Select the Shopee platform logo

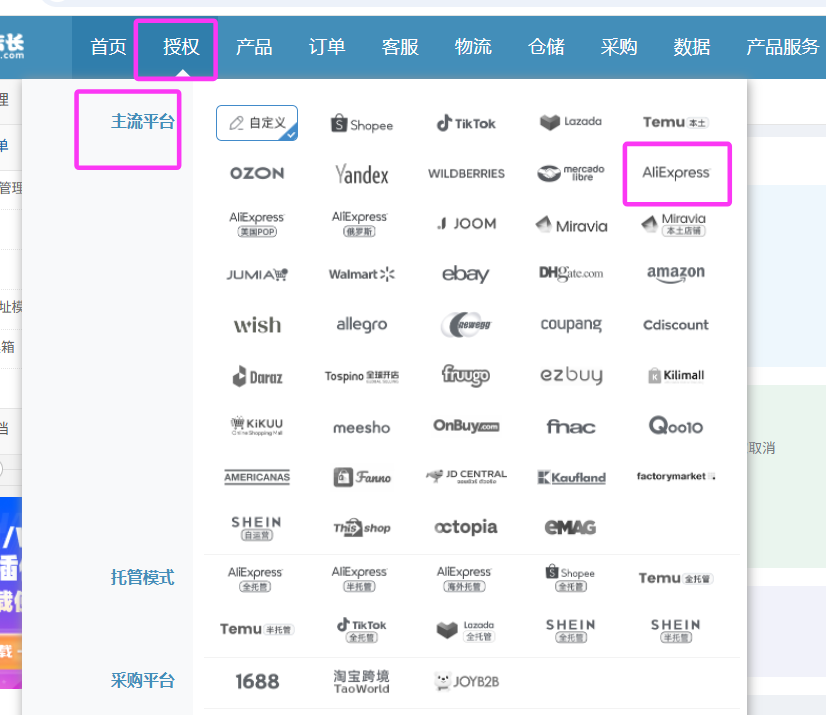[x=361, y=124]
